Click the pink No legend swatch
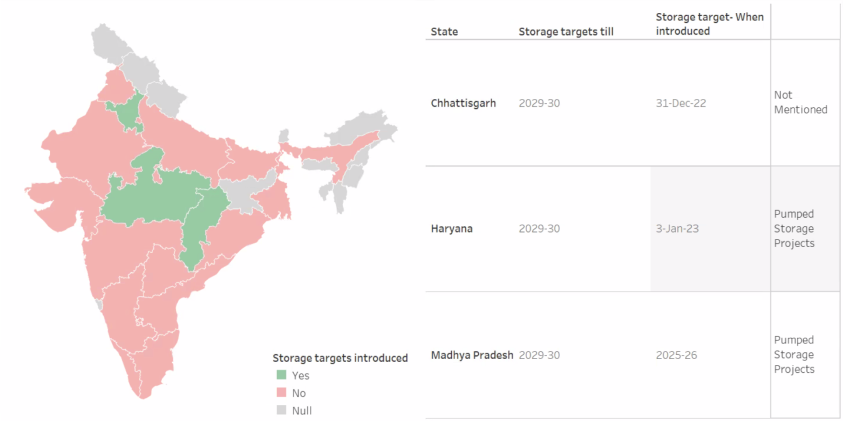The width and height of the screenshot is (844, 421). click(281, 392)
